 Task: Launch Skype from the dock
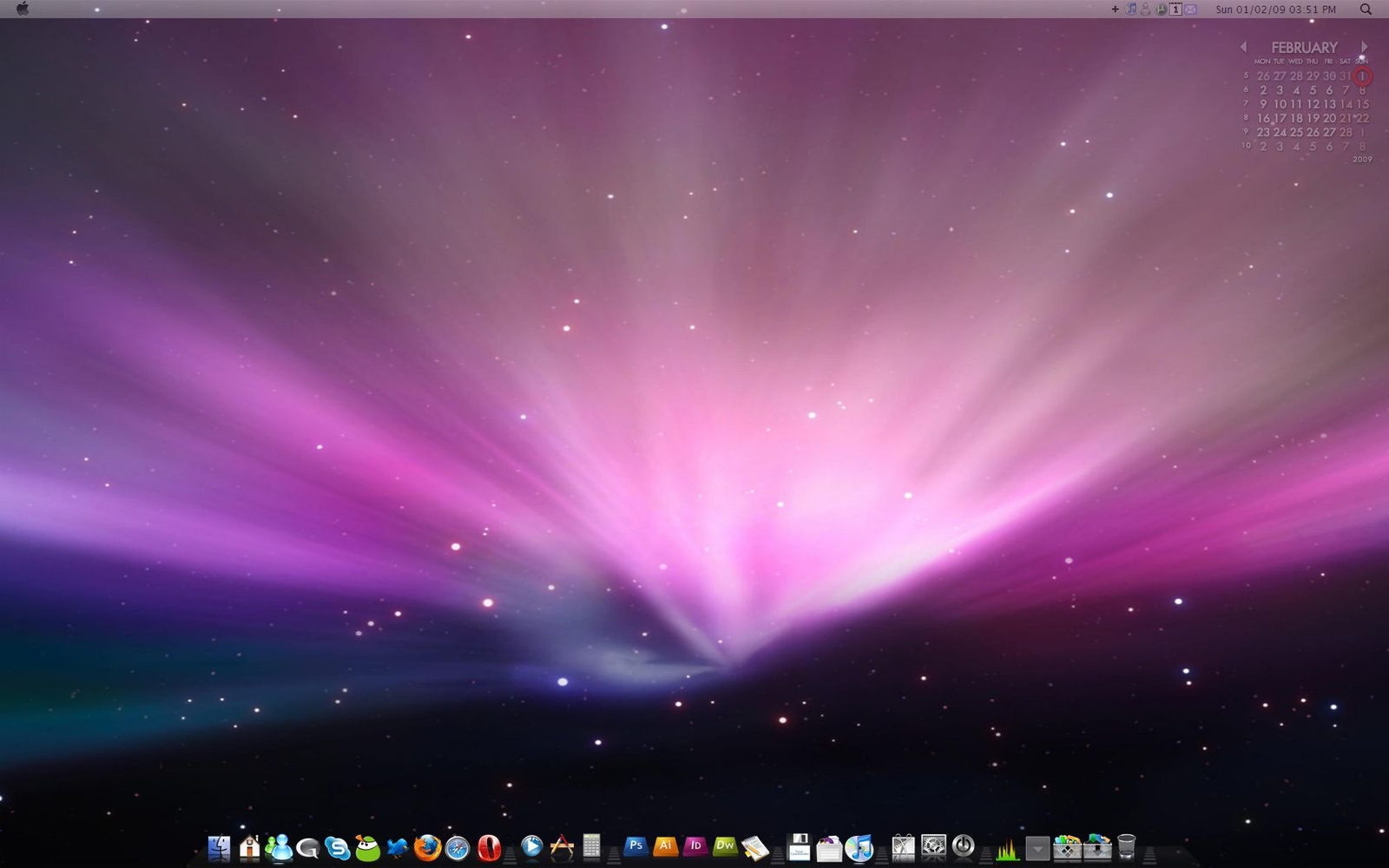click(337, 848)
